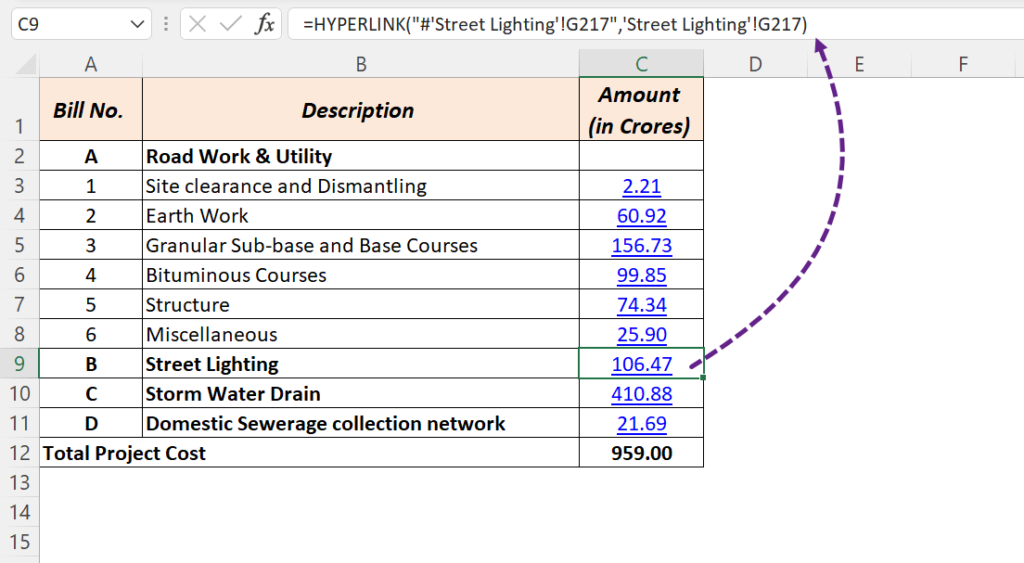This screenshot has height=563, width=1024.
Task: Select row 1 header
Action: [20, 110]
